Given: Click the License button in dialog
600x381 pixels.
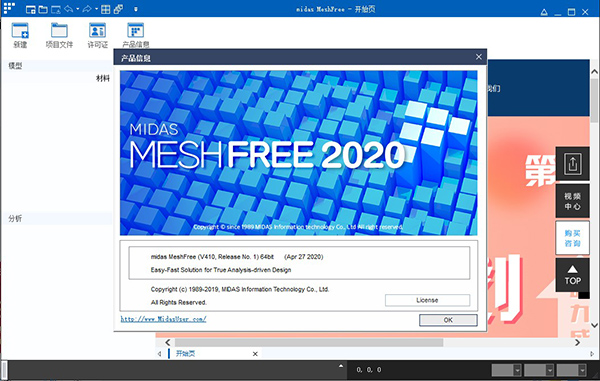Looking at the screenshot, I should point(427,300).
